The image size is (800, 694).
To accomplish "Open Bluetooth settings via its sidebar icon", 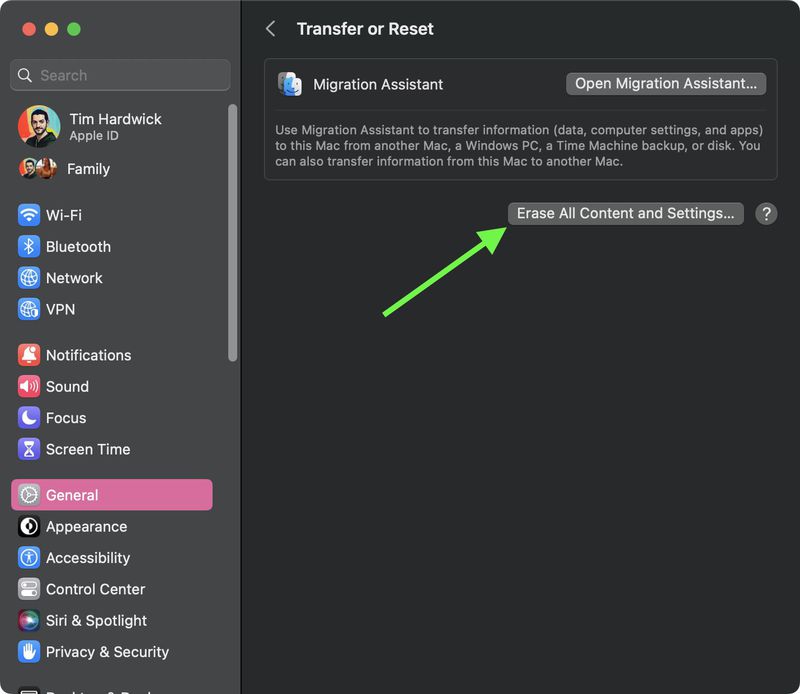I will (x=27, y=247).
